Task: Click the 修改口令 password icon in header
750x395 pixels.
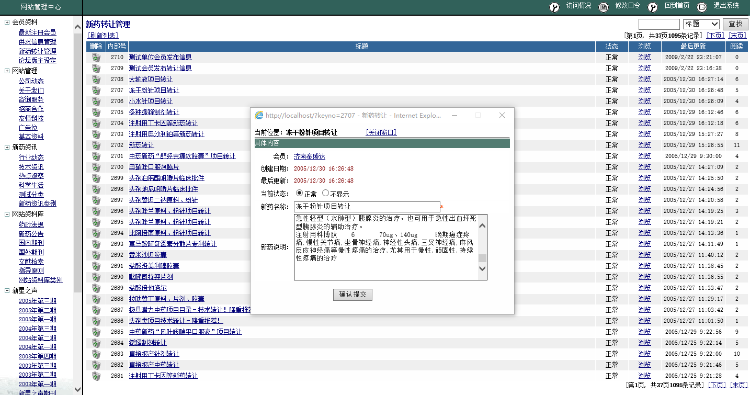Action: 604,7
